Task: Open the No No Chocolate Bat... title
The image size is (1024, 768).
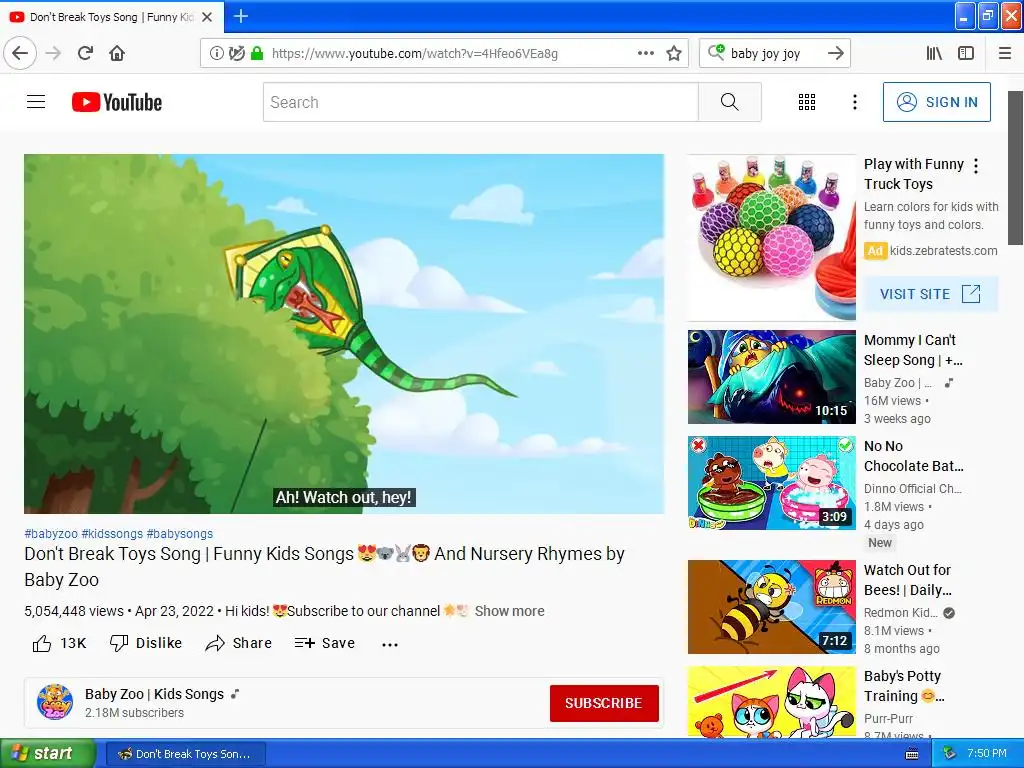Action: tap(913, 456)
